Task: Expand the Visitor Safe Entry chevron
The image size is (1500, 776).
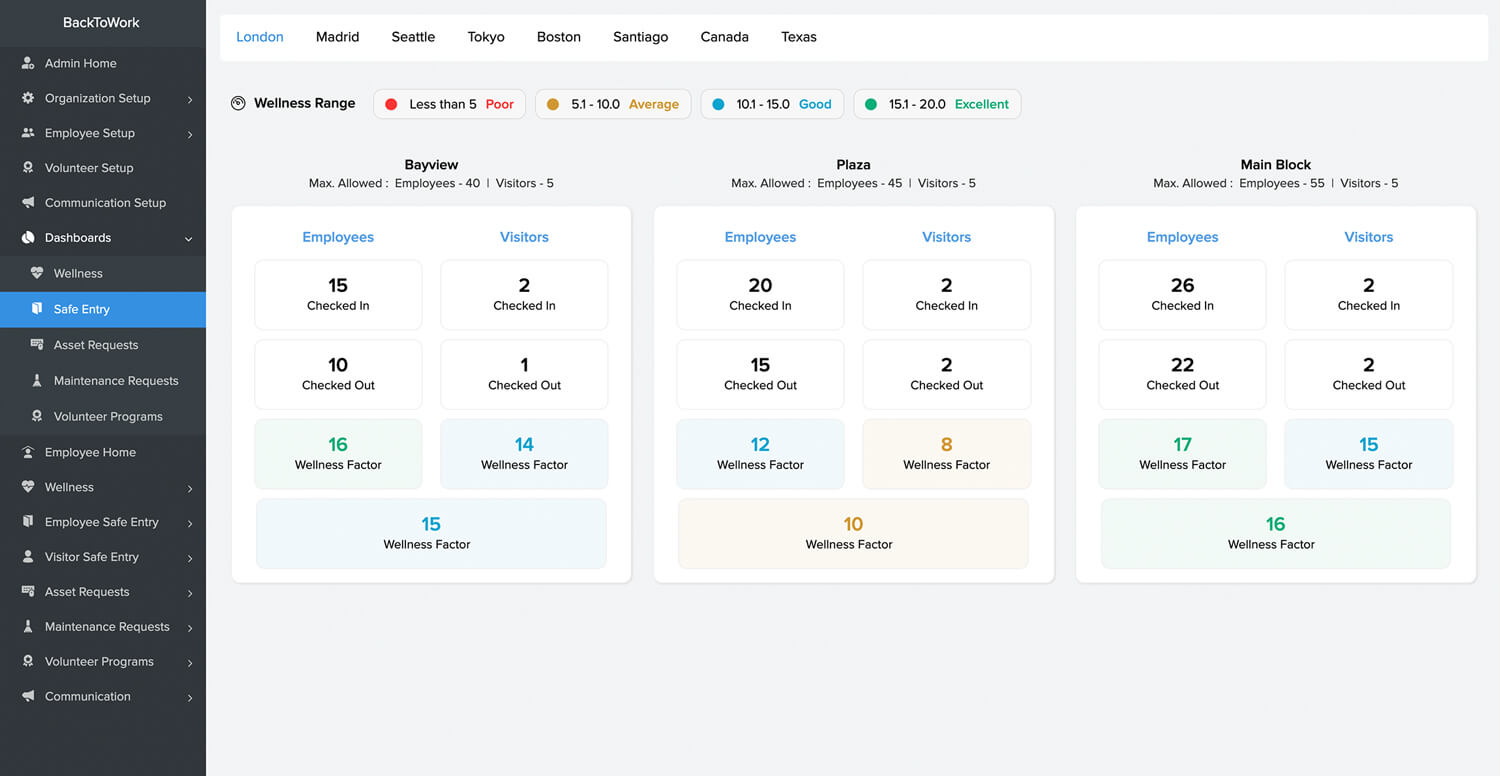Action: point(189,558)
